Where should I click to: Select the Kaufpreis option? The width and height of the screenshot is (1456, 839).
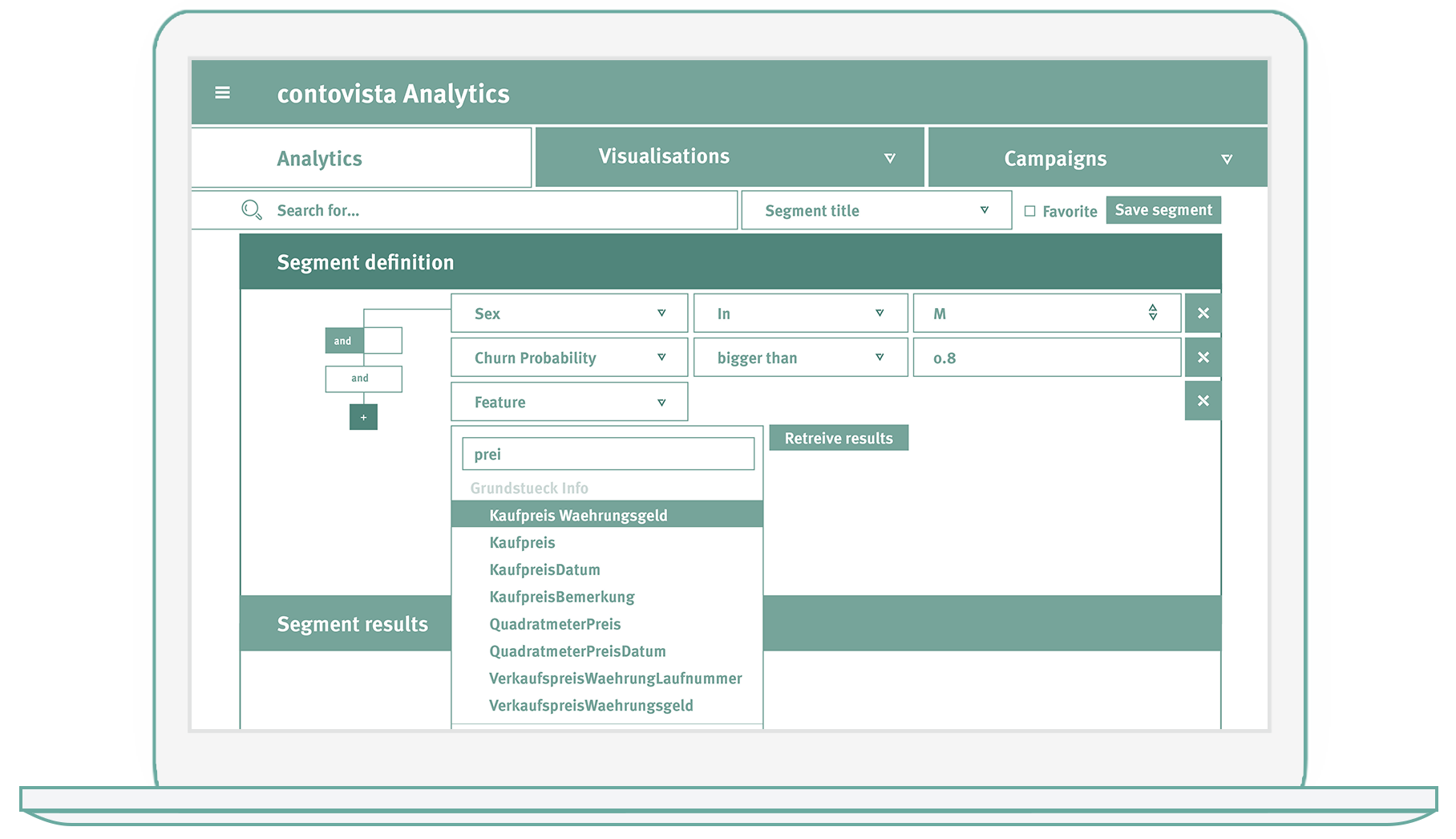pyautogui.click(x=522, y=542)
